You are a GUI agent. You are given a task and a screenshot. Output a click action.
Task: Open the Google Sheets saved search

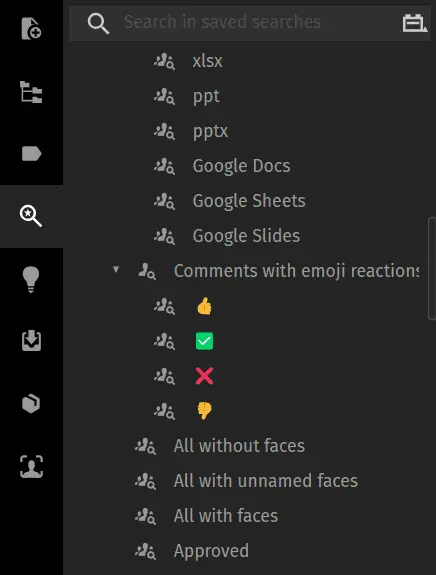point(249,201)
